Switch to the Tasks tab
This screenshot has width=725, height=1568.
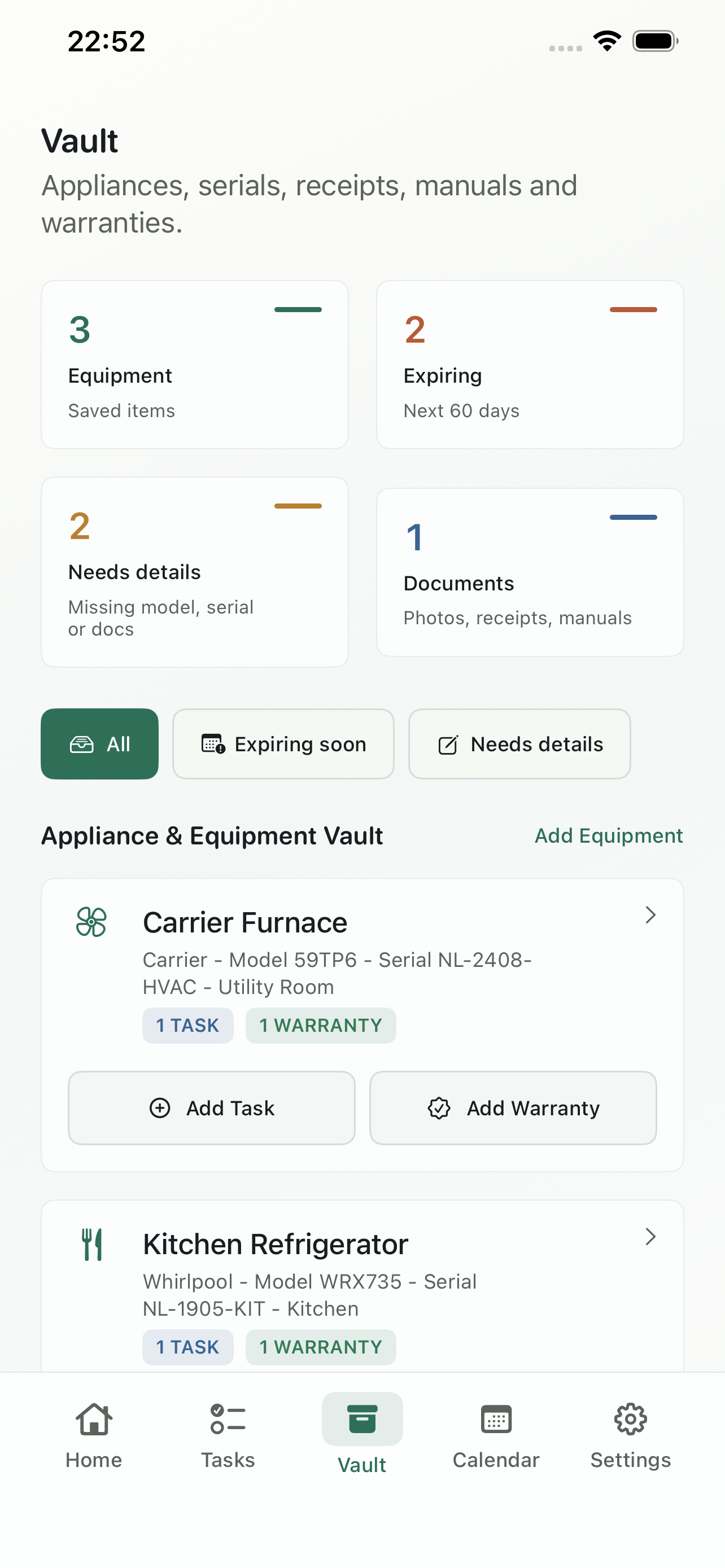click(228, 1436)
